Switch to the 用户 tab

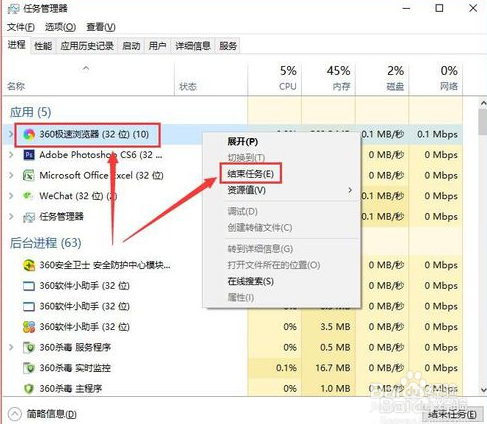pos(157,46)
